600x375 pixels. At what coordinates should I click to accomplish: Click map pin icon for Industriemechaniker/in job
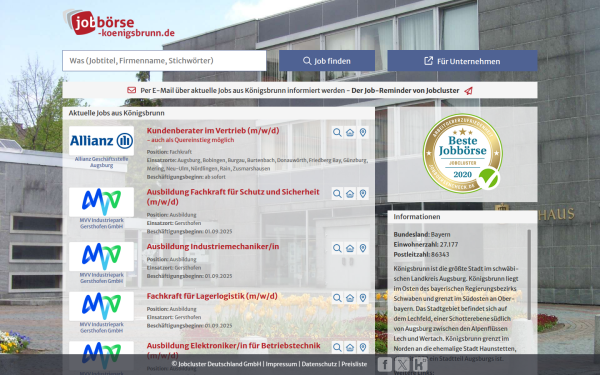point(363,248)
